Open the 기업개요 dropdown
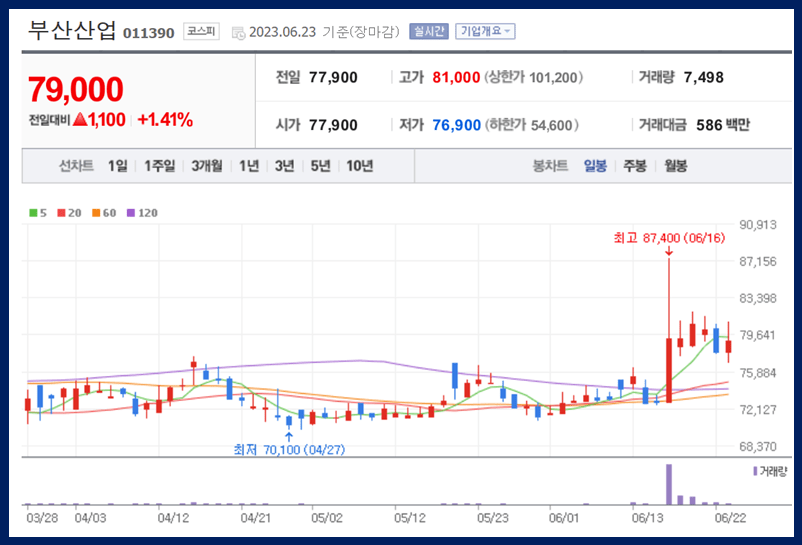 pos(485,32)
